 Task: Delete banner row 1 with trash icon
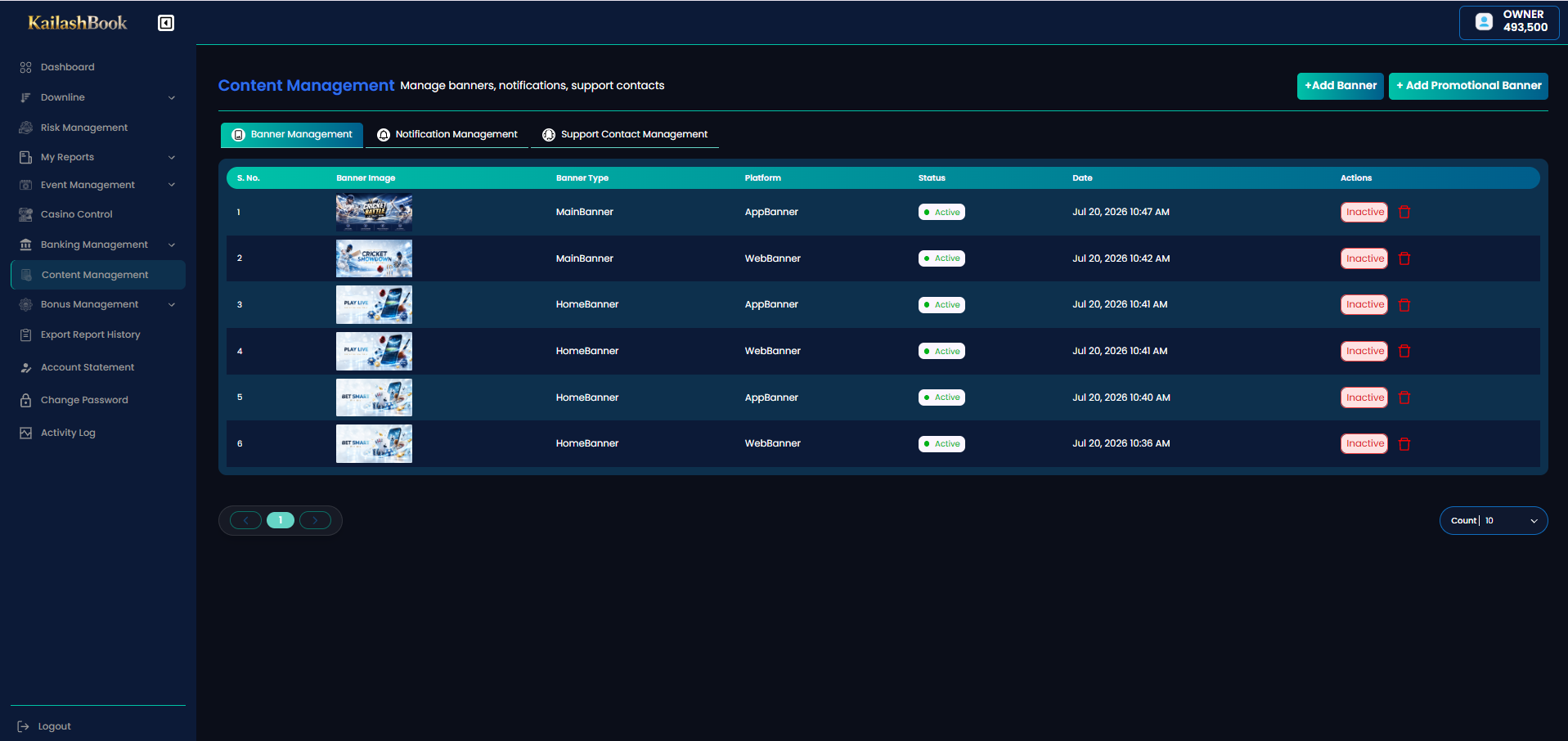click(1404, 212)
